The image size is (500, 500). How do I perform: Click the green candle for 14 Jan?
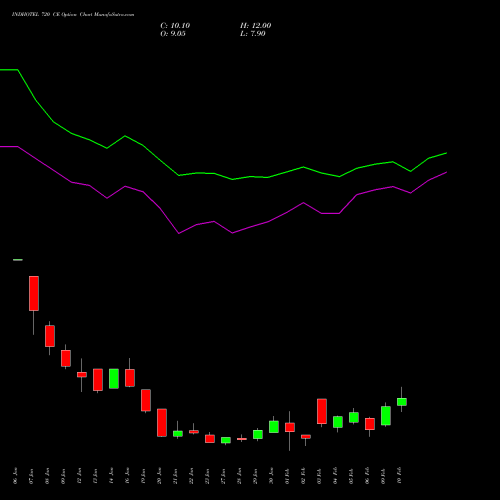point(114,379)
